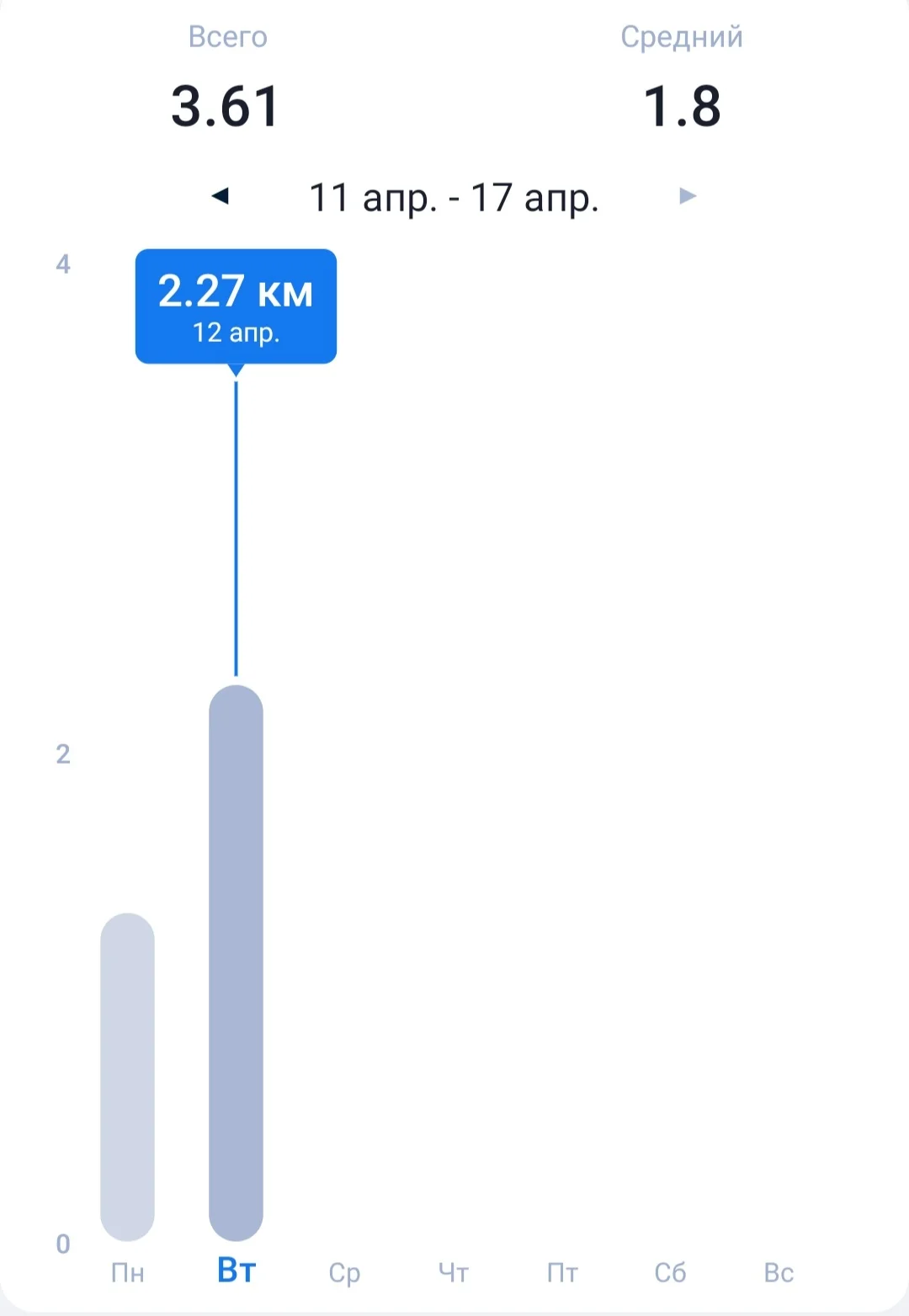
Task: Tap the 2.27 км tooltip bubble
Action: point(236,306)
